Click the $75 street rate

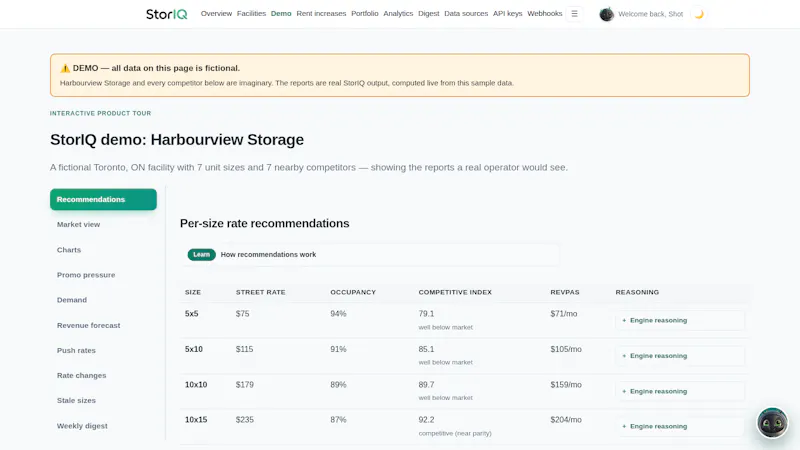(242, 314)
